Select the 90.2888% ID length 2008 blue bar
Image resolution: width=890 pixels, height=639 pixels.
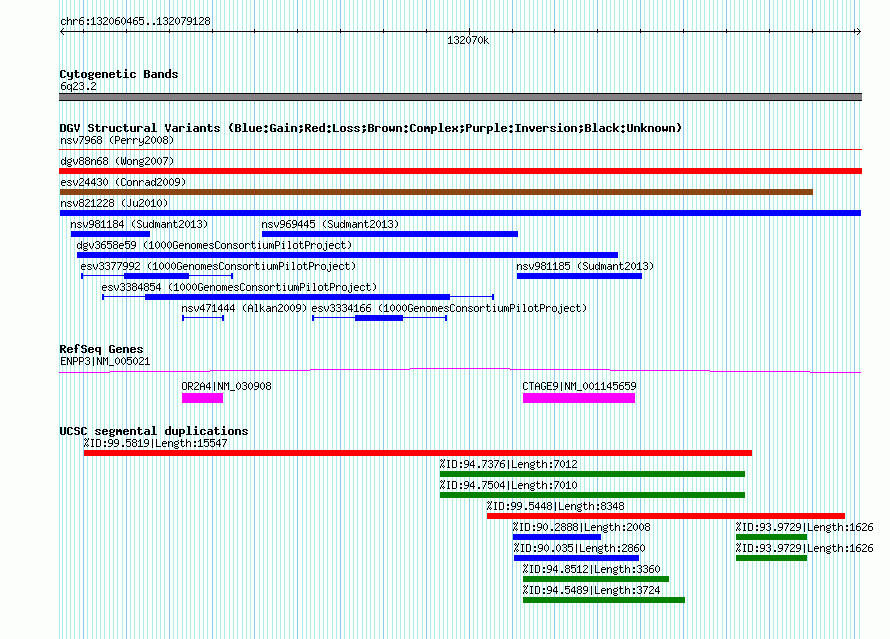click(556, 537)
